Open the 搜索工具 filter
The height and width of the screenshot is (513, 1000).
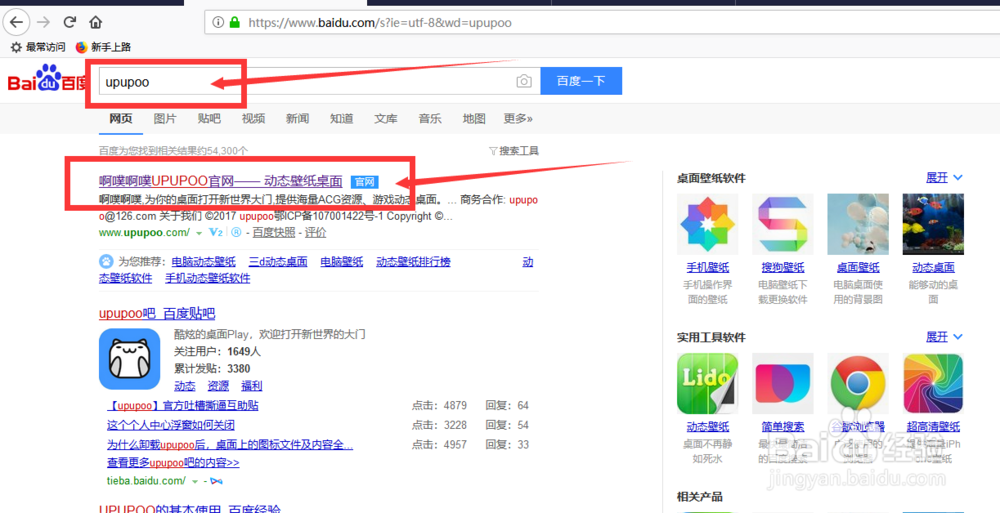[514, 151]
